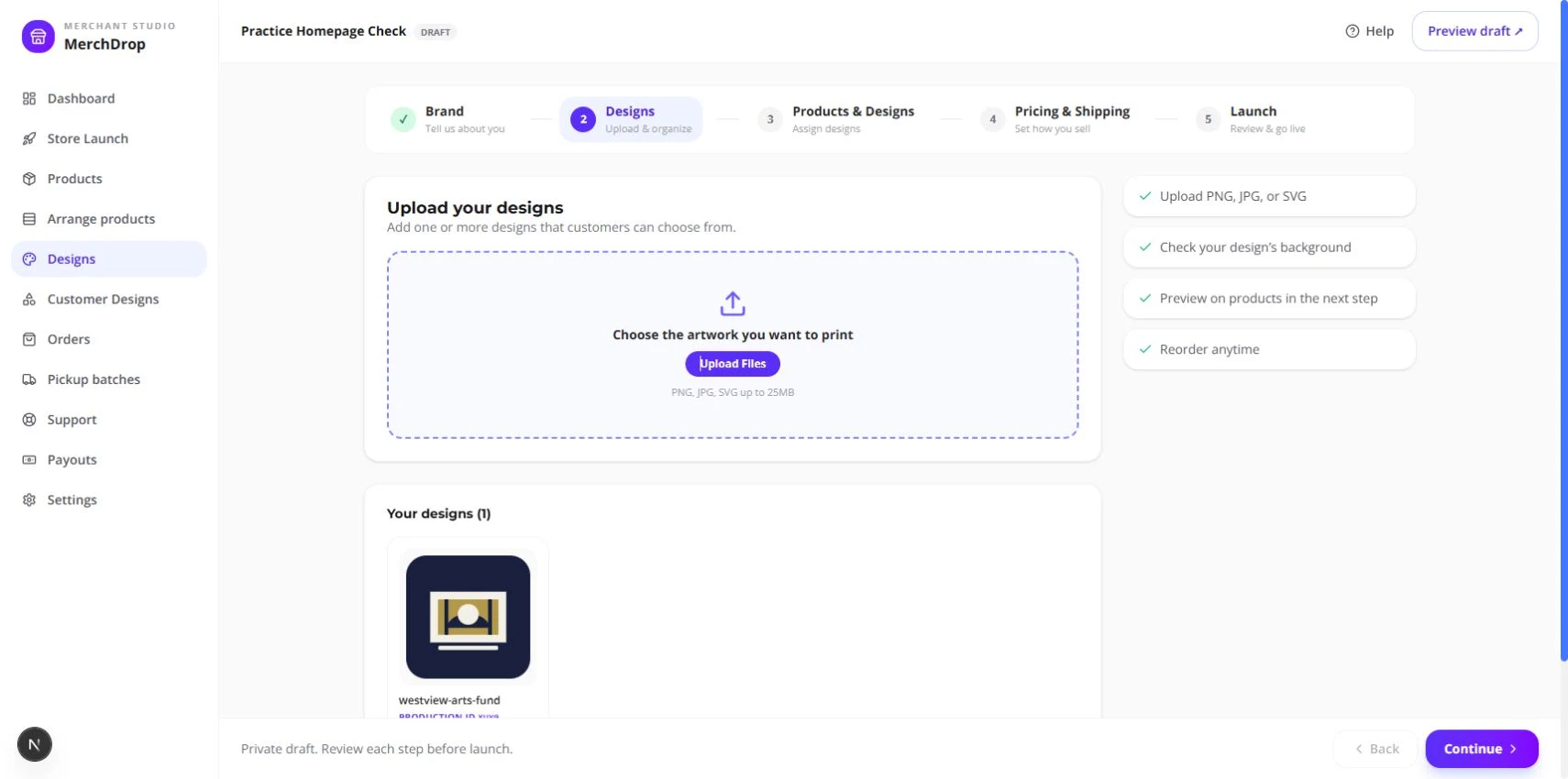1568x779 pixels.
Task: Click the Support lifebuoy icon
Action: 29,420
